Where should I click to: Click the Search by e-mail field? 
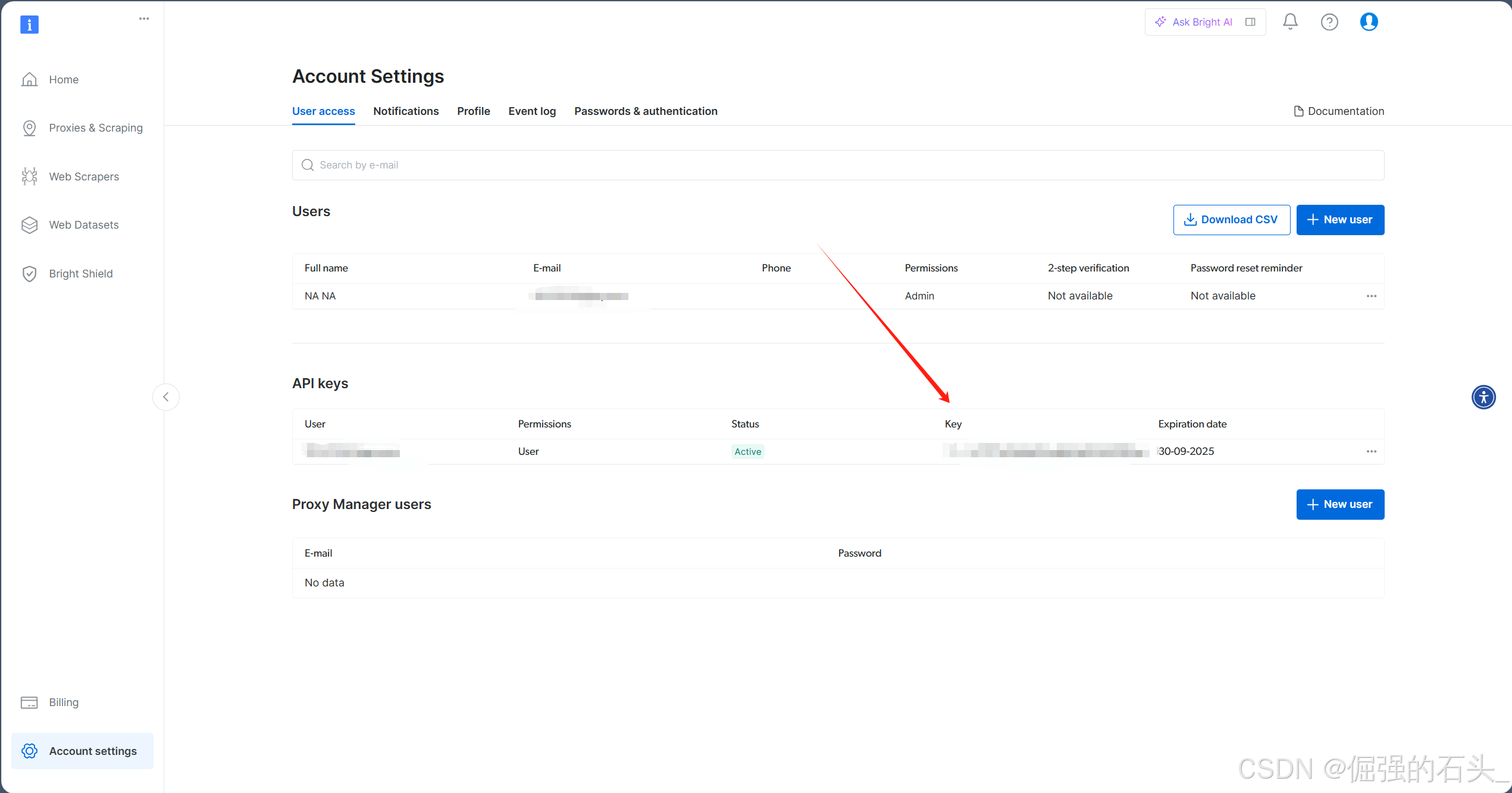[838, 165]
